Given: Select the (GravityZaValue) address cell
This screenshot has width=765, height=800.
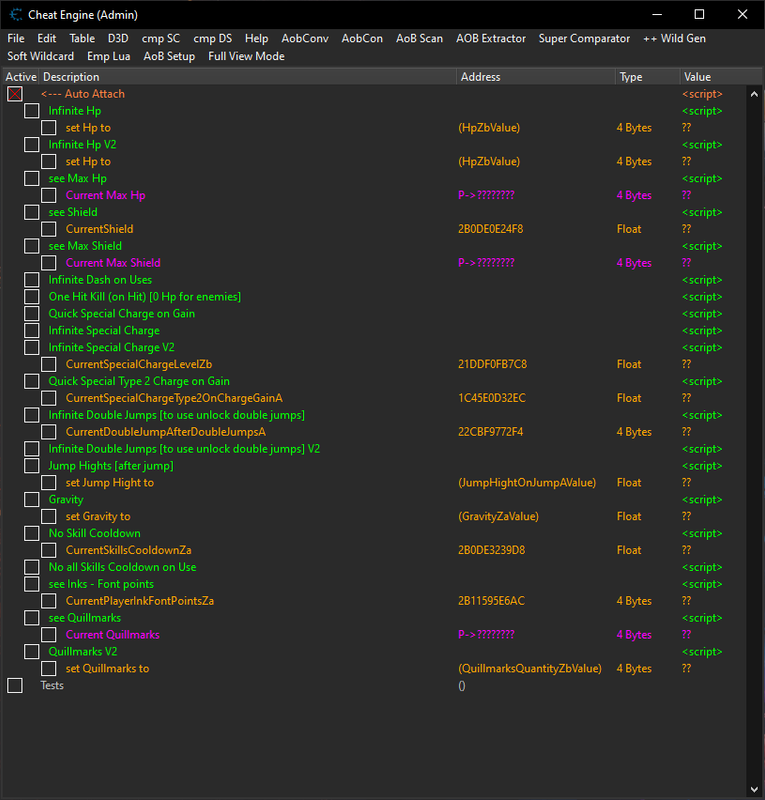Looking at the screenshot, I should [x=498, y=516].
